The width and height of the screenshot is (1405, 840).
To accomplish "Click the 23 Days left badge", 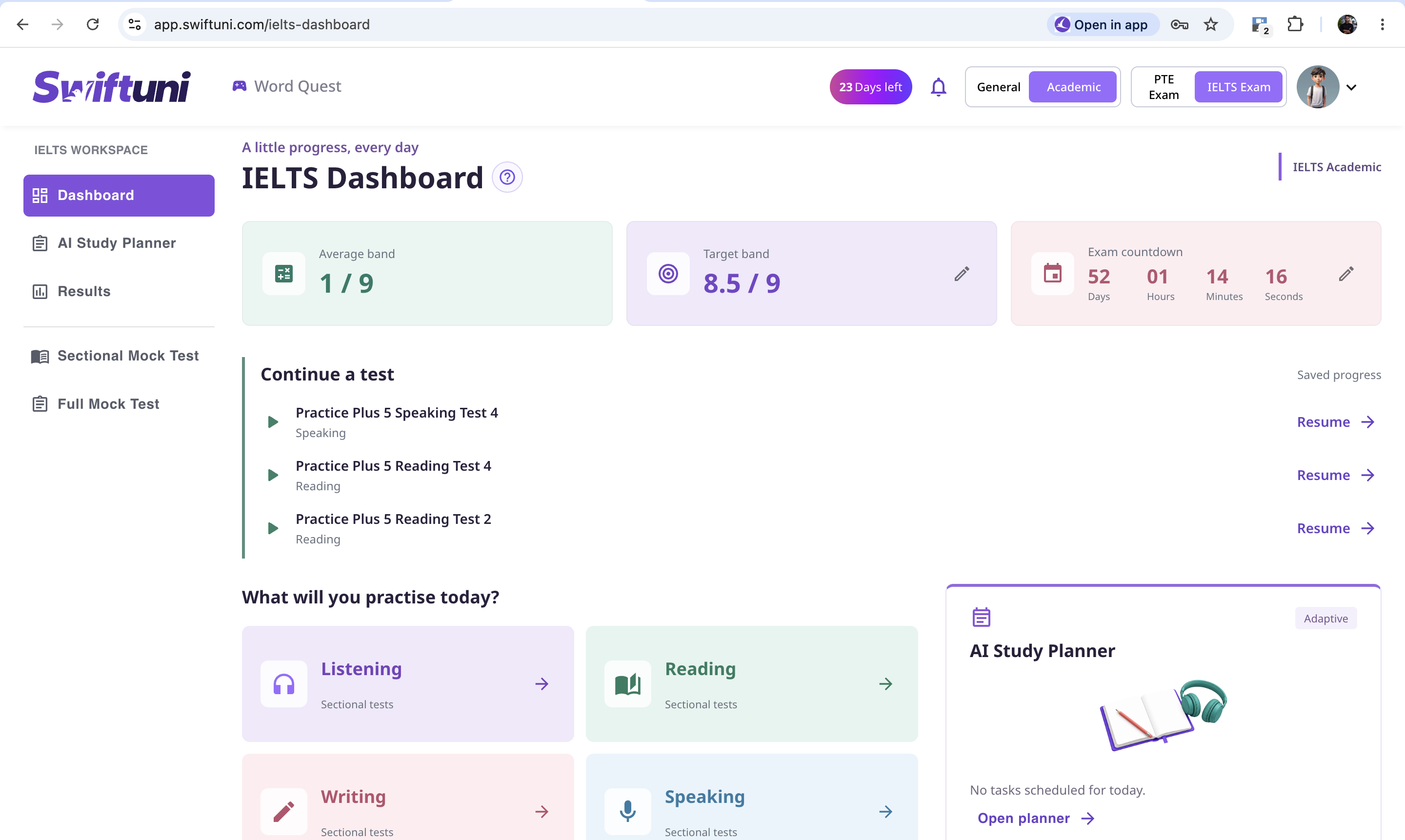I will [x=871, y=87].
